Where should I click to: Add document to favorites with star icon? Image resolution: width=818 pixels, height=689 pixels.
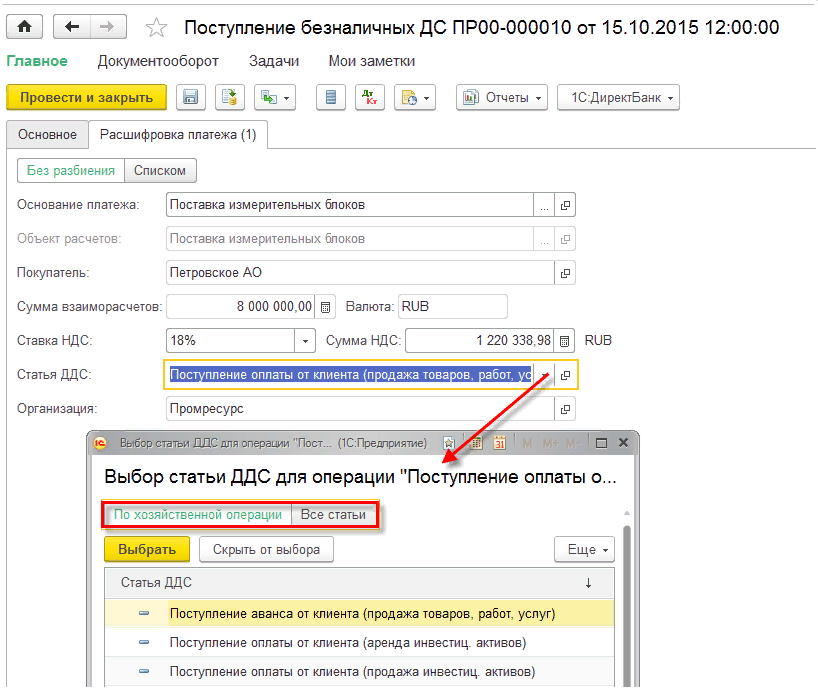pos(157,27)
